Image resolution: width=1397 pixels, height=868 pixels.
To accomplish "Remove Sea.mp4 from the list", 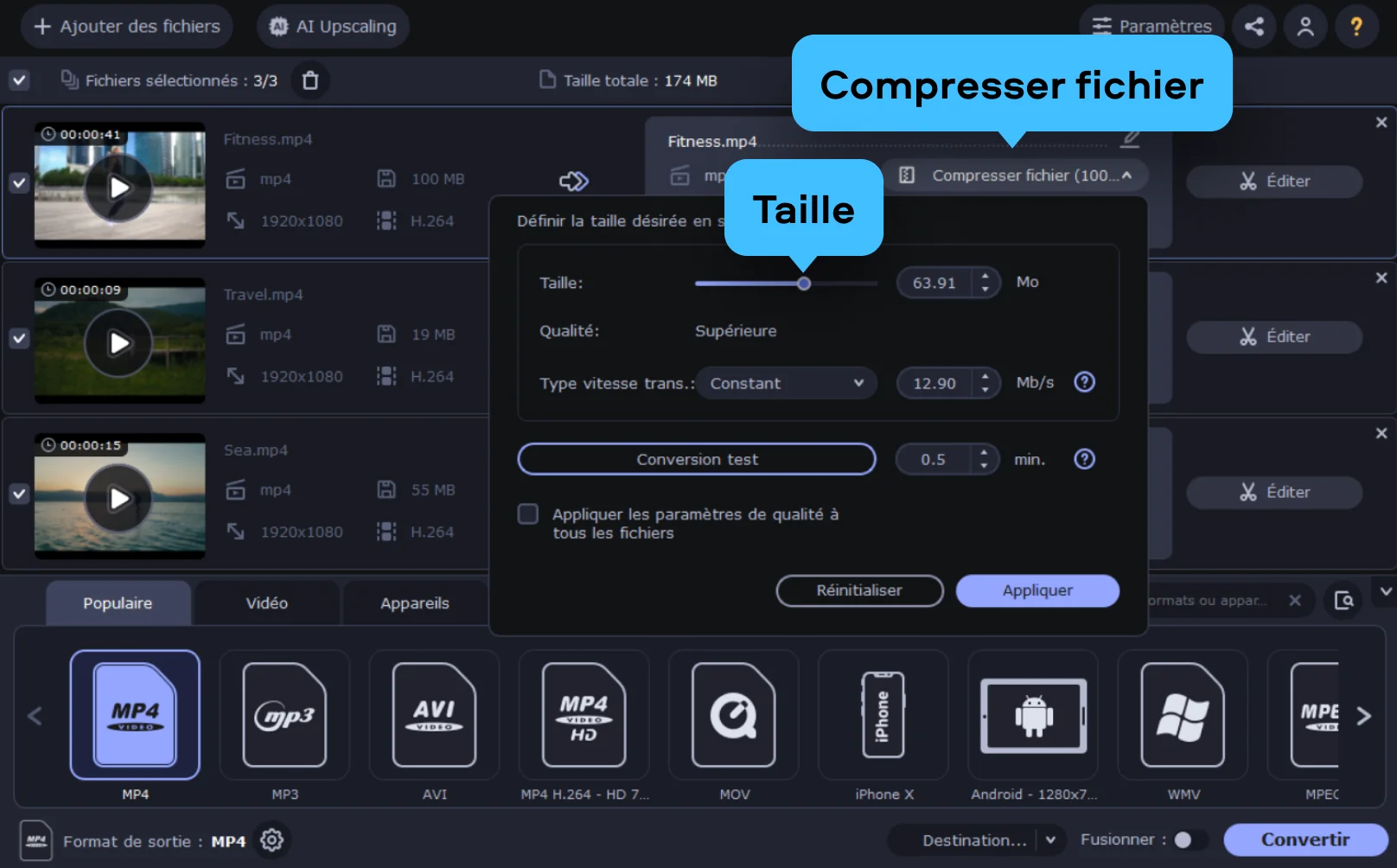I will coord(1381,433).
